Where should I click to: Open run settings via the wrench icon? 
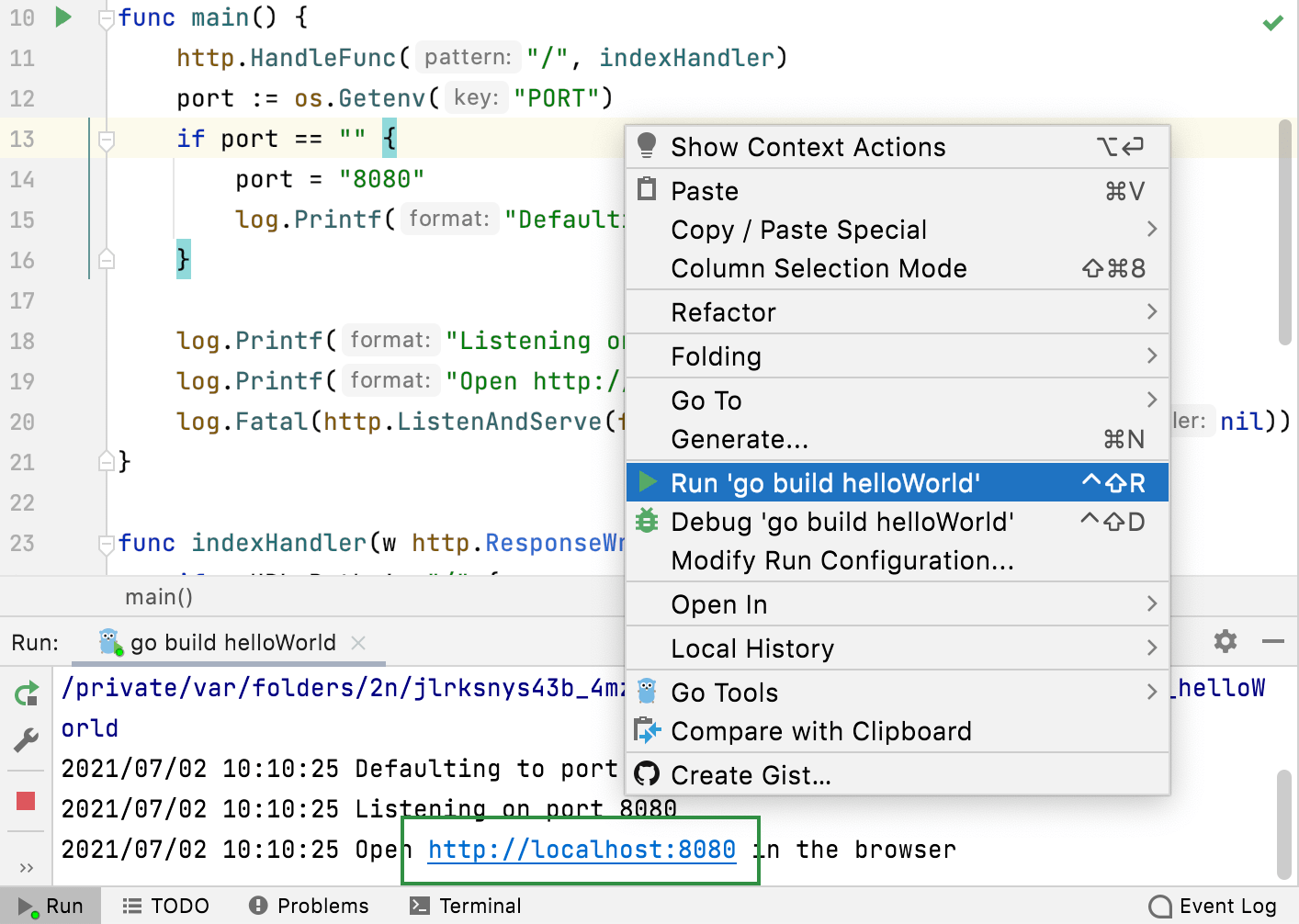point(25,740)
